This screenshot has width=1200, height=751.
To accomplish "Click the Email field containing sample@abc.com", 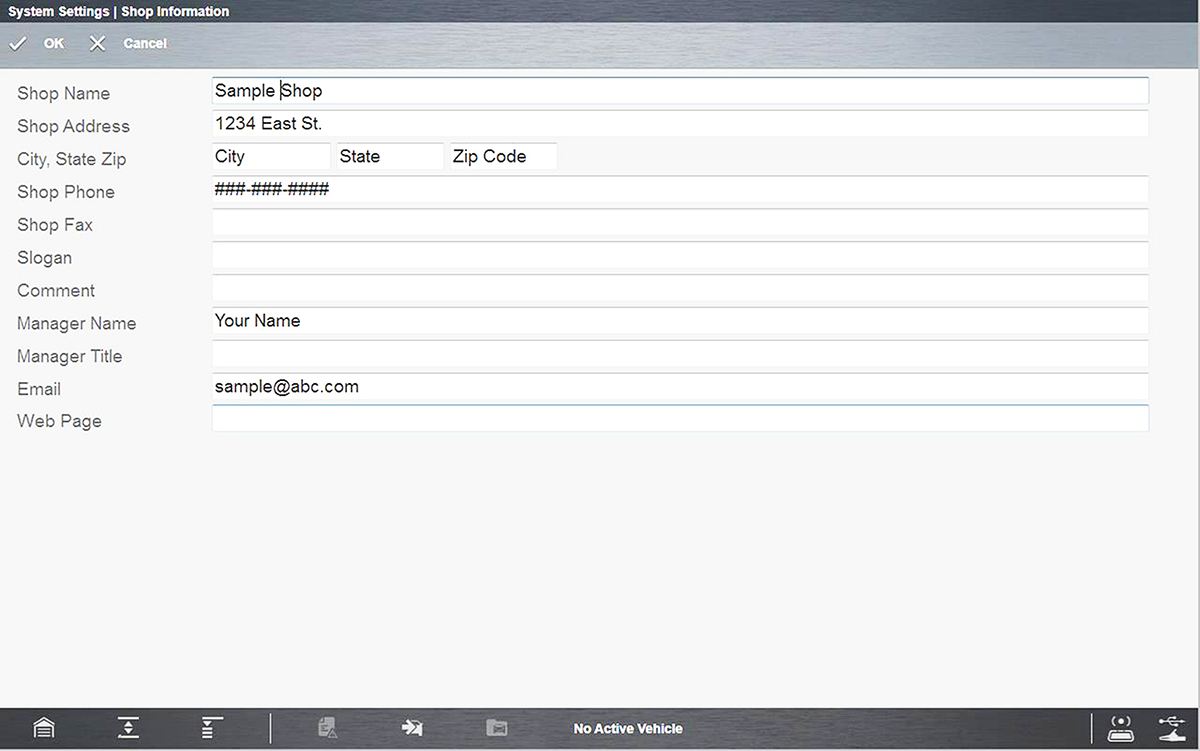I will pos(680,387).
